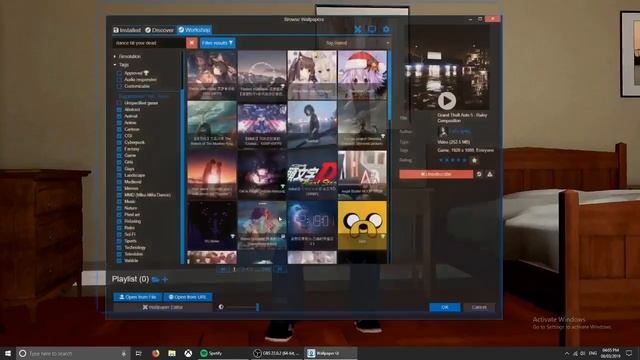Uncheck the Vehicle genre checkbox

[120, 260]
